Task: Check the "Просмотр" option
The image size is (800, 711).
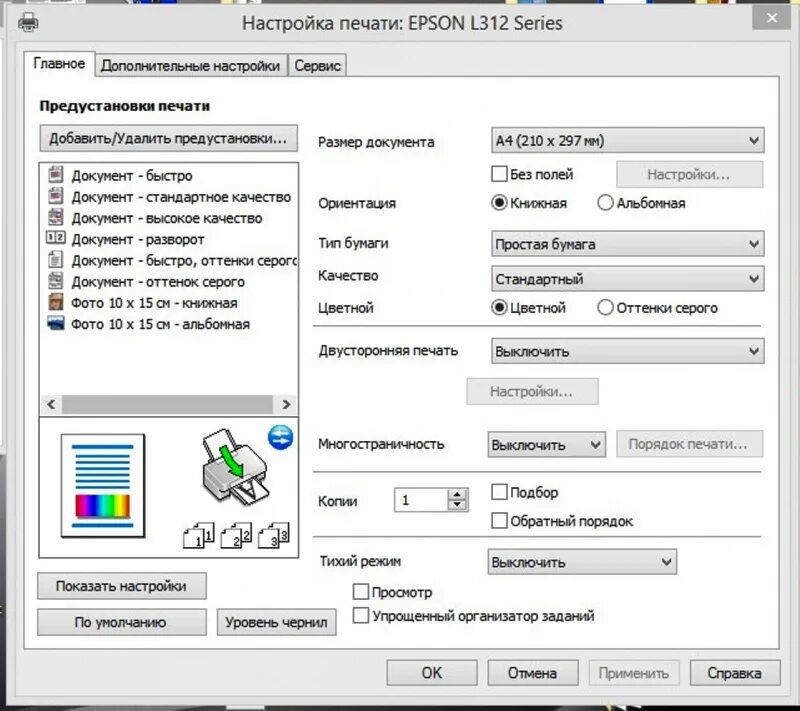Action: [361, 592]
